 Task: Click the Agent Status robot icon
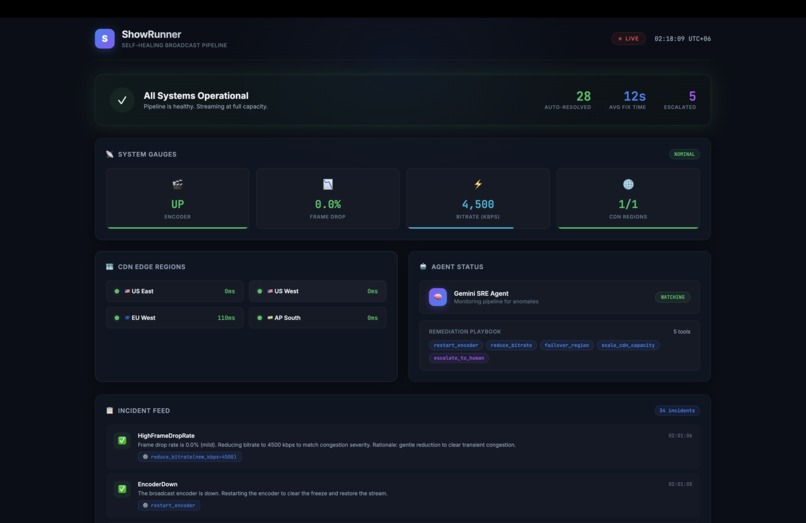[423, 266]
